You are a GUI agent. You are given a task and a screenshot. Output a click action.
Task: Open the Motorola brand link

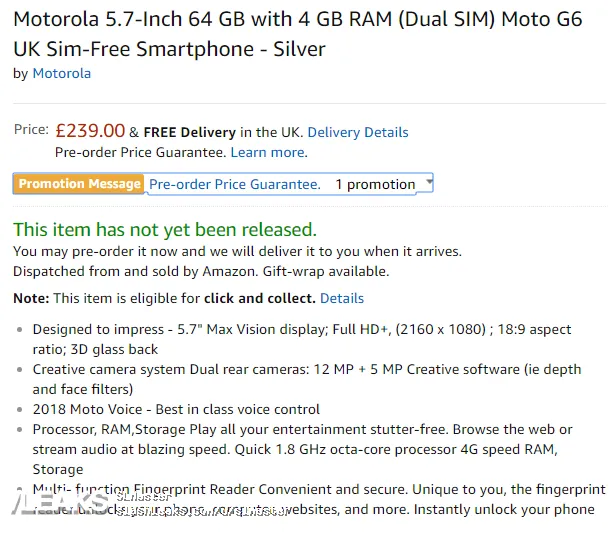(x=61, y=73)
